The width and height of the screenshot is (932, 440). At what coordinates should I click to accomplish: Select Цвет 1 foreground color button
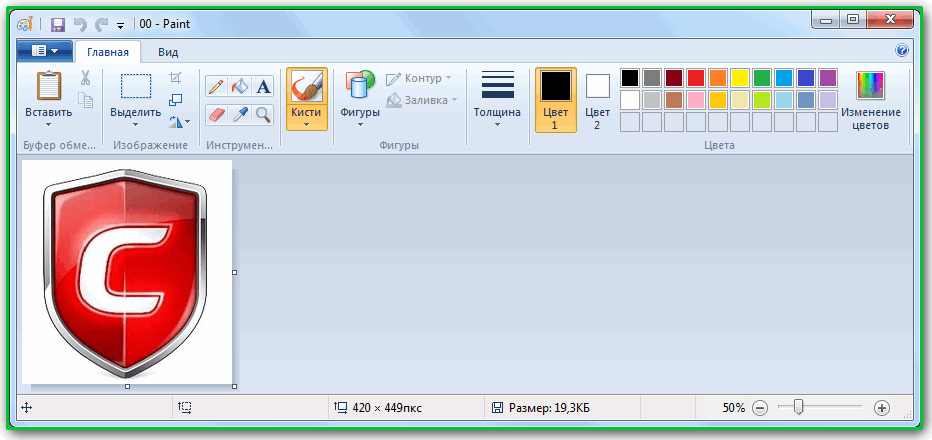point(556,99)
